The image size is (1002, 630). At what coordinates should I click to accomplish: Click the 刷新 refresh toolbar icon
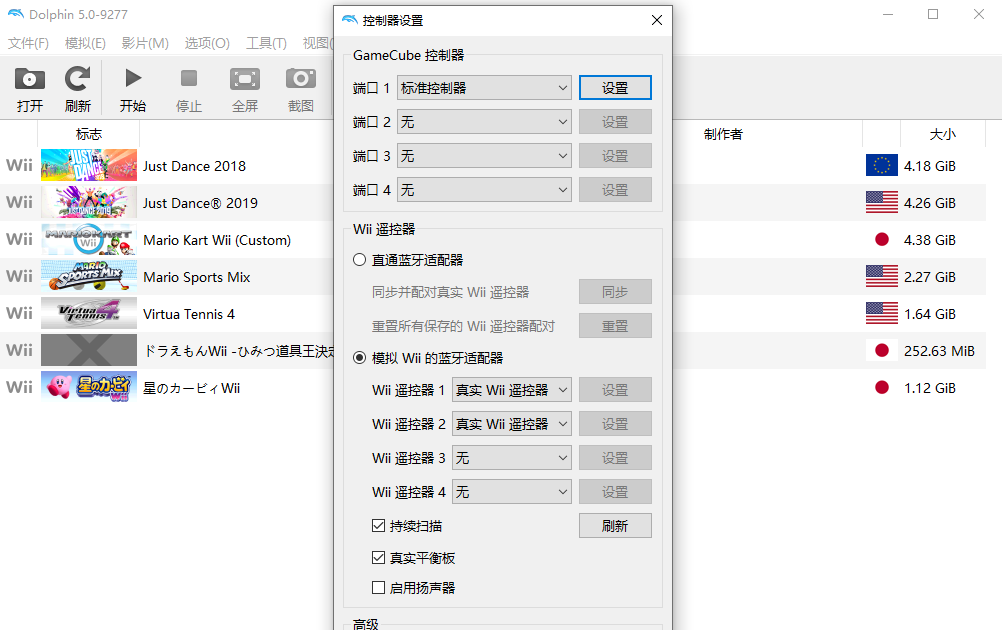tap(77, 79)
